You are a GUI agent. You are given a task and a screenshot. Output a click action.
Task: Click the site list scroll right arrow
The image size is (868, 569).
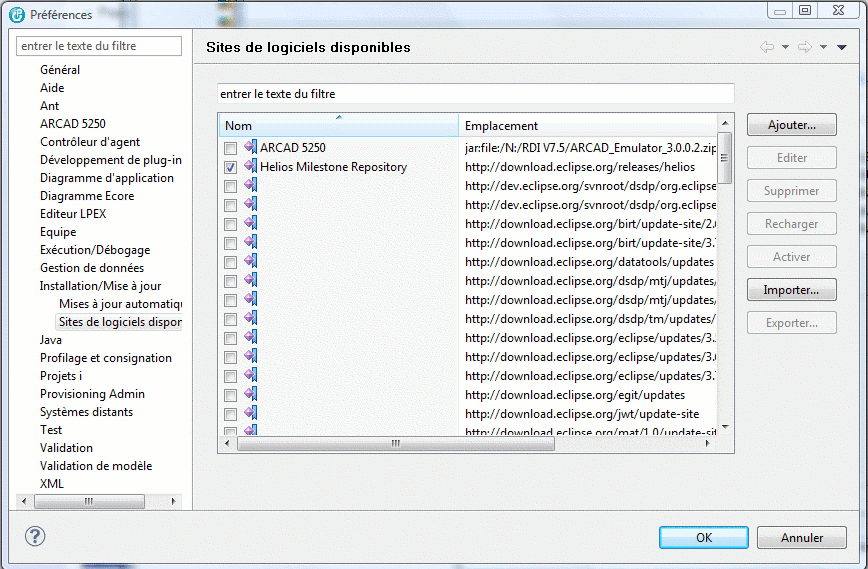(707, 443)
